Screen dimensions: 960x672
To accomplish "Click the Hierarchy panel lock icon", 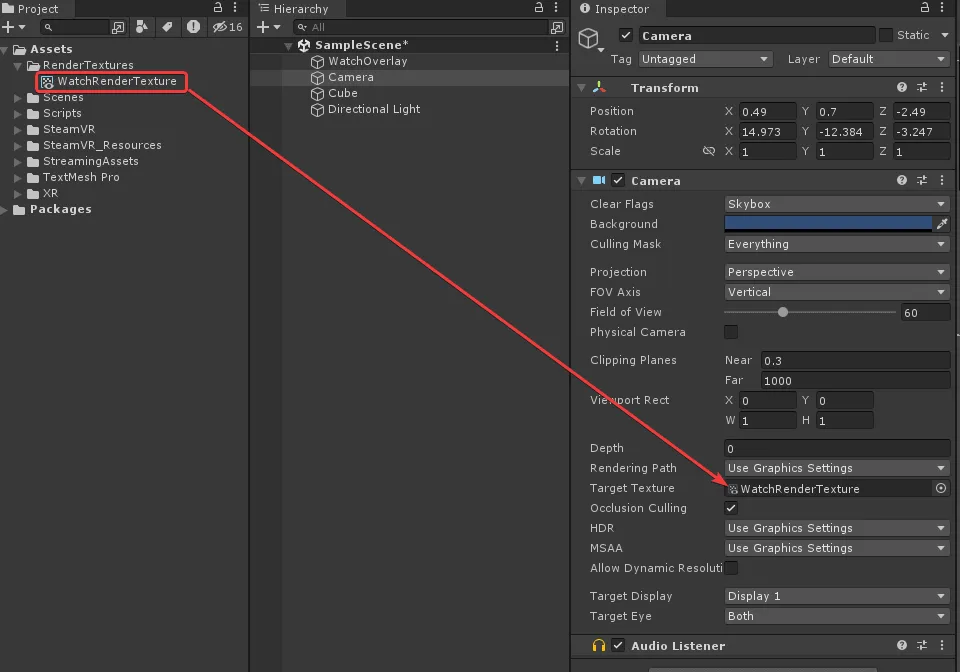I will tap(539, 8).
